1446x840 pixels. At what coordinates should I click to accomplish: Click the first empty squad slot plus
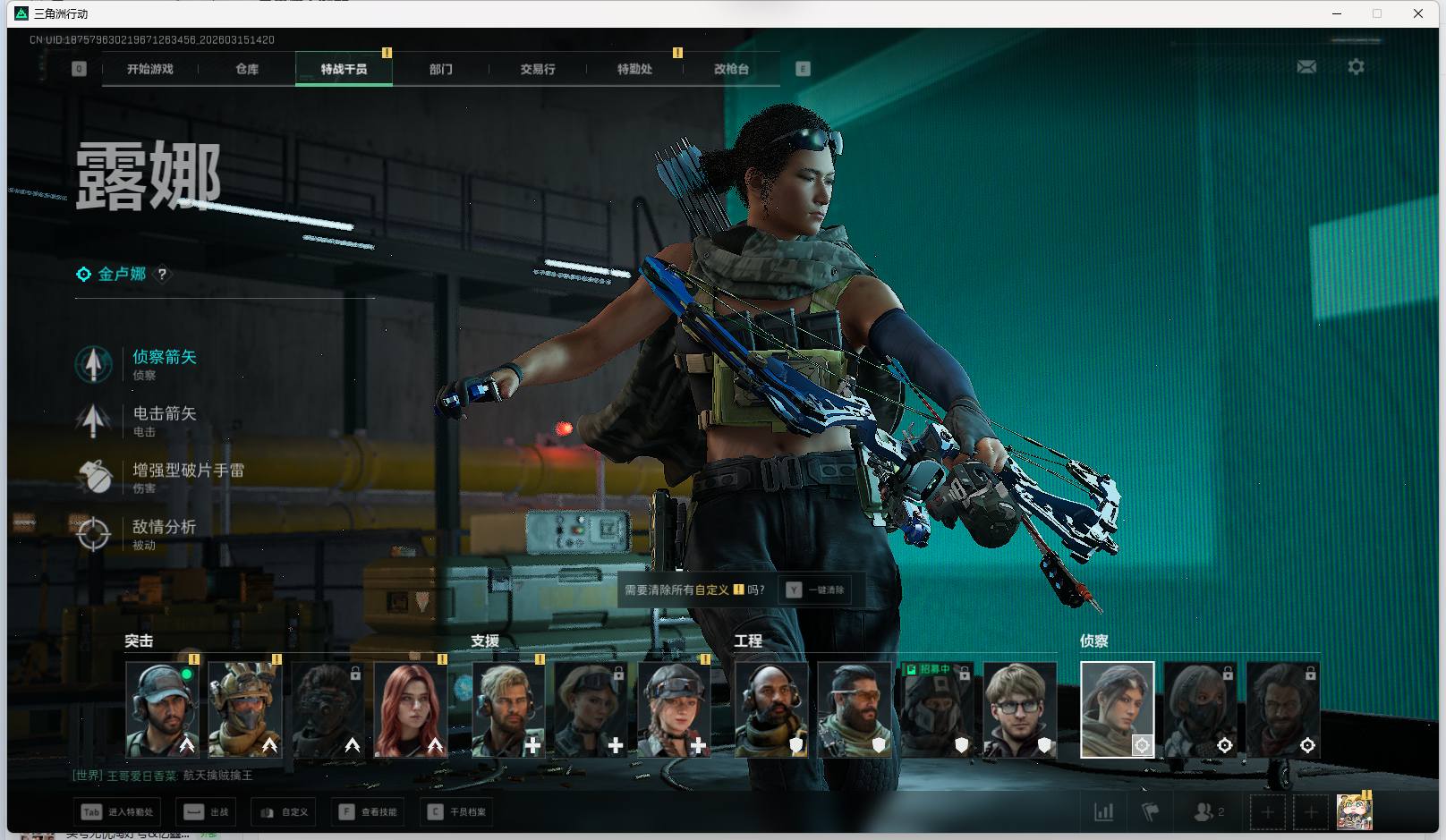(1267, 812)
